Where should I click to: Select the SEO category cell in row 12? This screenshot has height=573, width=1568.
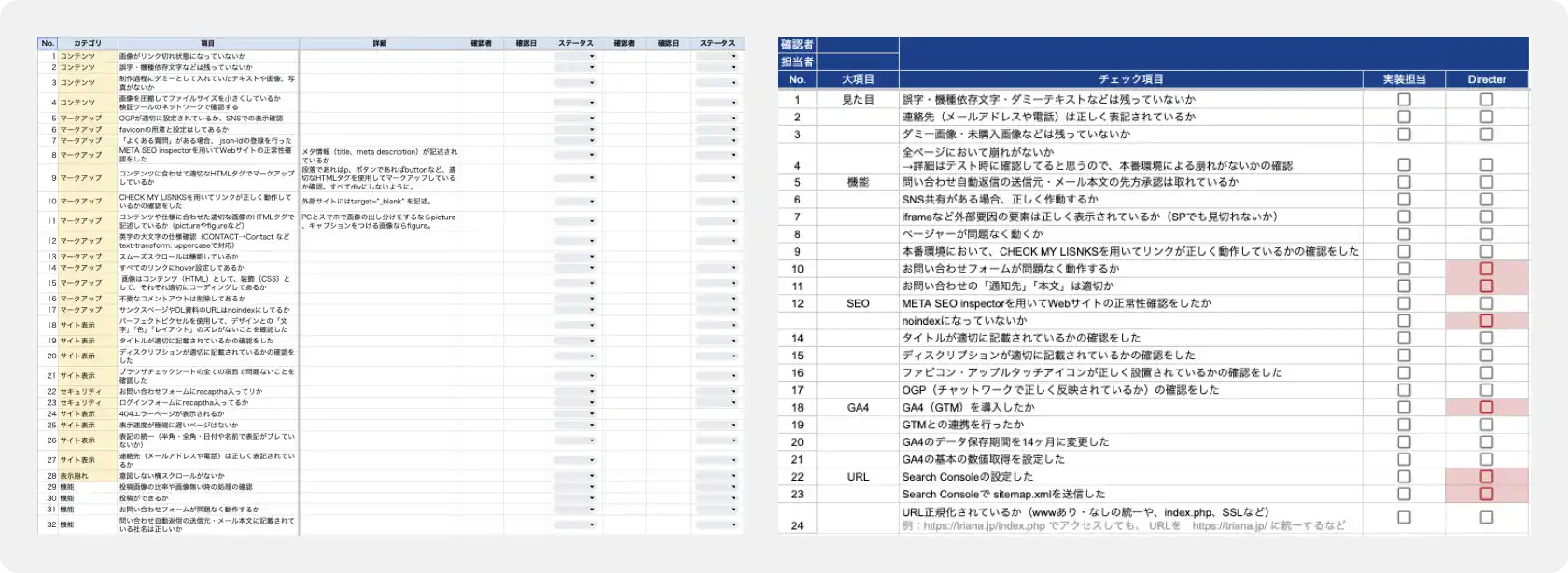[857, 303]
